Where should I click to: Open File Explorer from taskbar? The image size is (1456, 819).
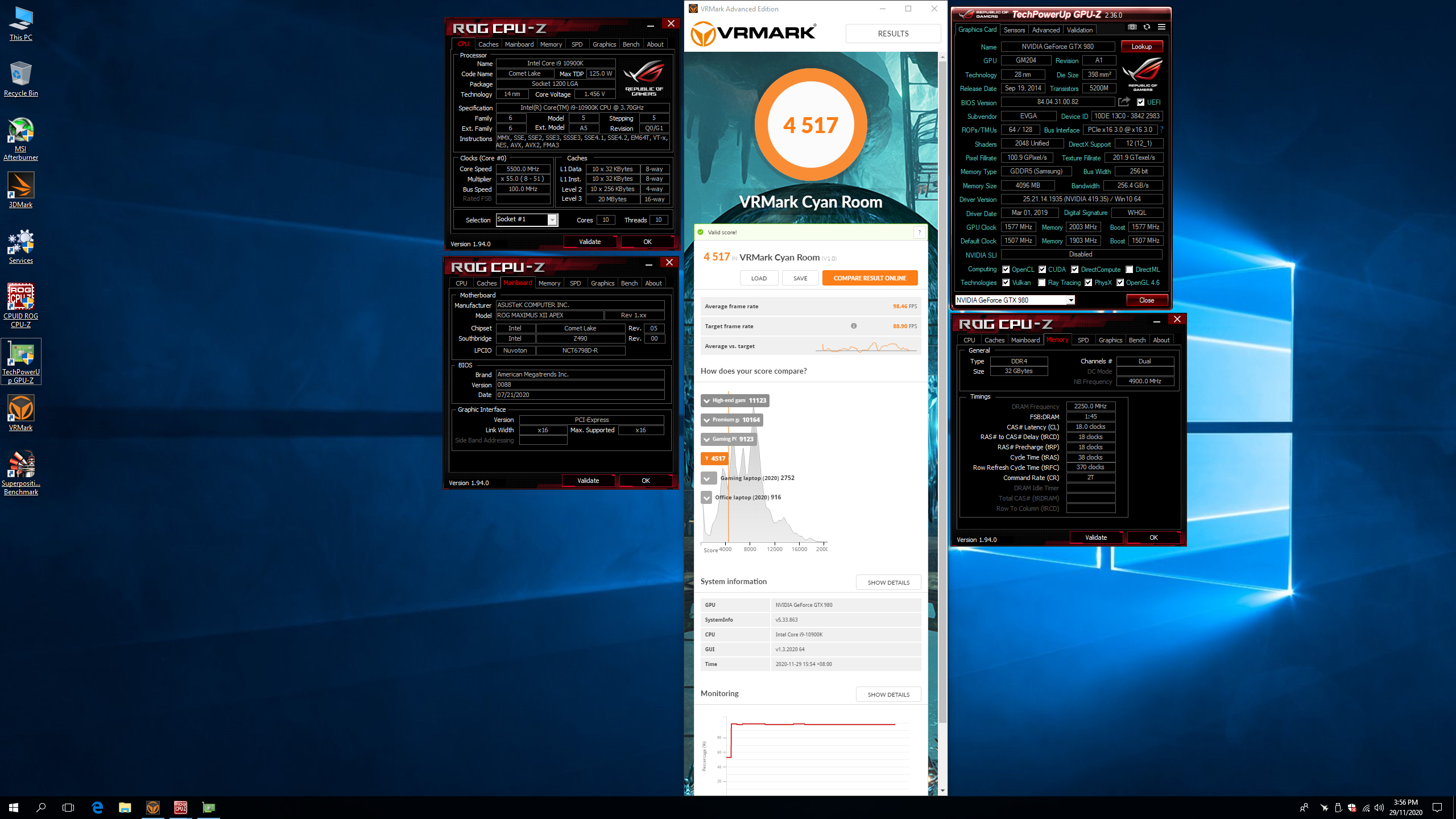(x=125, y=808)
